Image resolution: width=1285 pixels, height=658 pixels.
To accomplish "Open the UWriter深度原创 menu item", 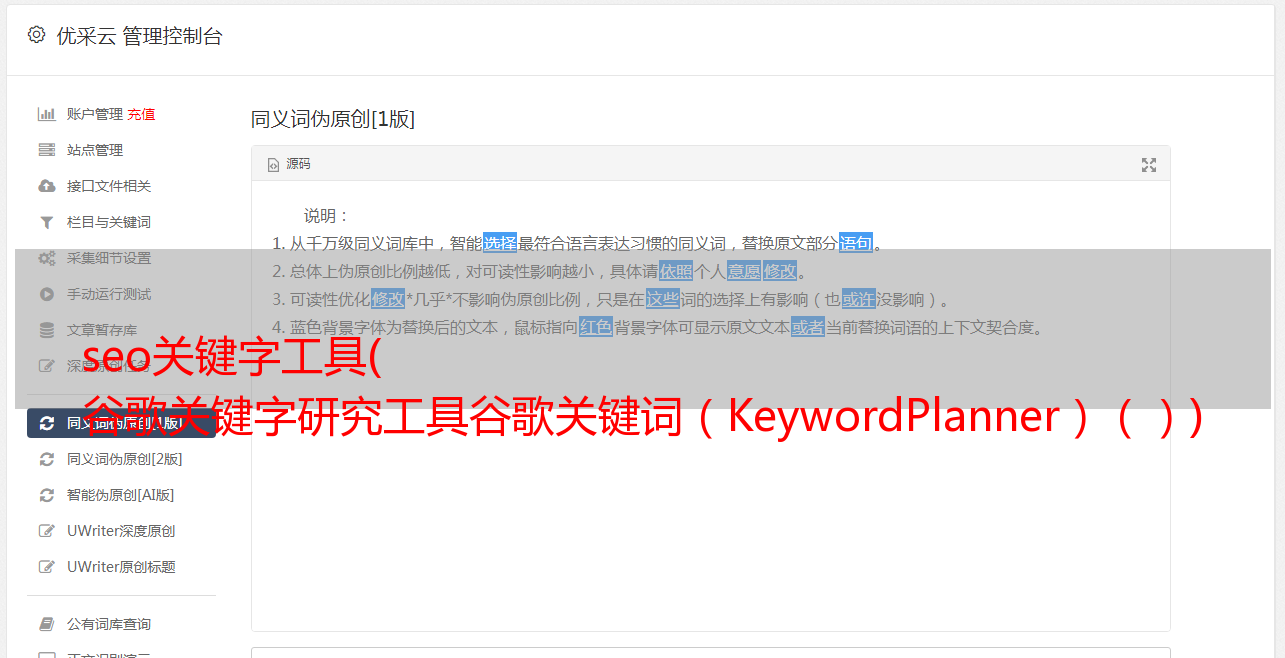I will tap(121, 531).
